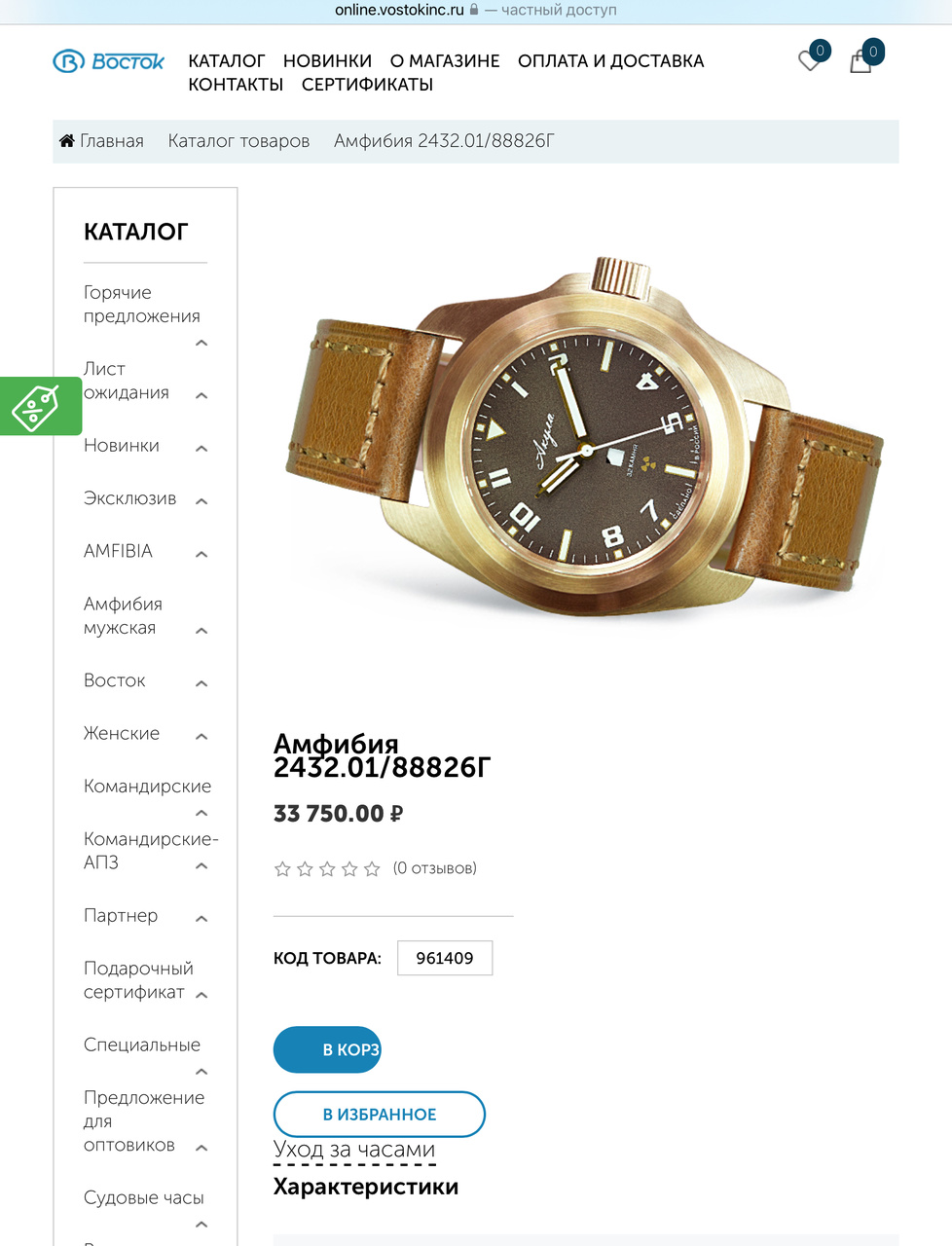This screenshot has width=952, height=1246.
Task: Click the Амфибия watch product image
Action: 586,438
